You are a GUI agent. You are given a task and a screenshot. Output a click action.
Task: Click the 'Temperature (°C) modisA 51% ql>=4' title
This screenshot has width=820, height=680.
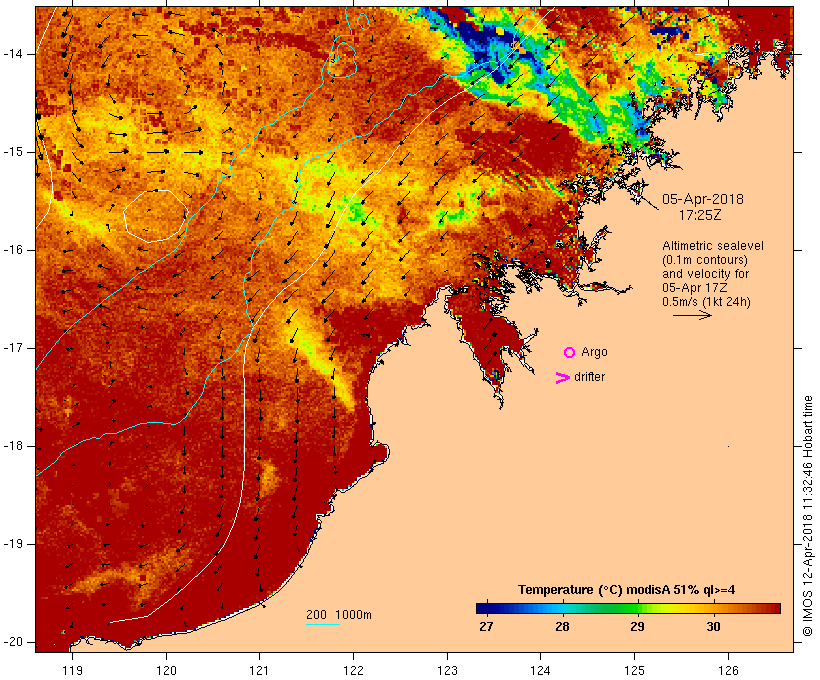click(627, 590)
